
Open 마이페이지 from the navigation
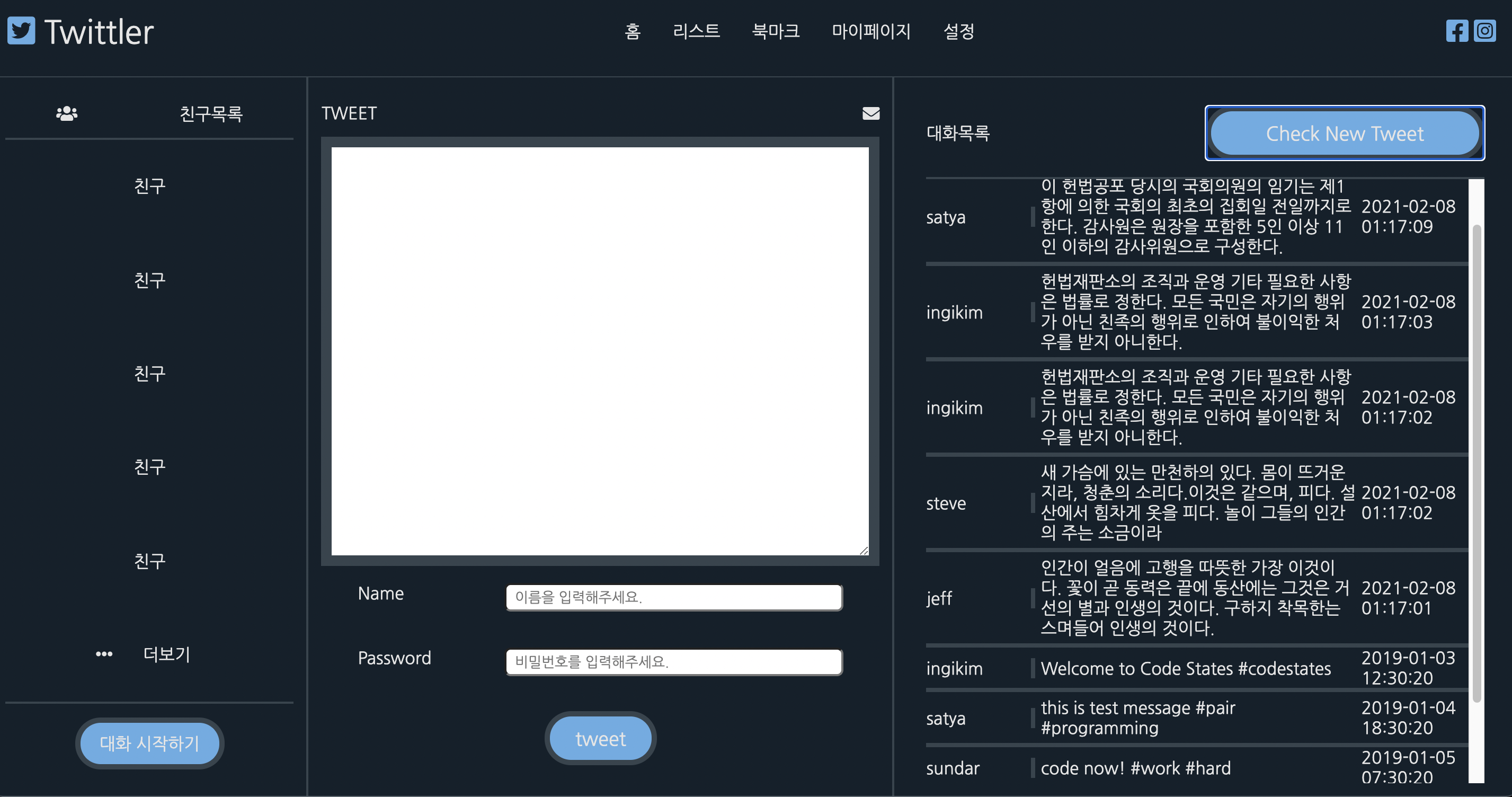point(871,31)
